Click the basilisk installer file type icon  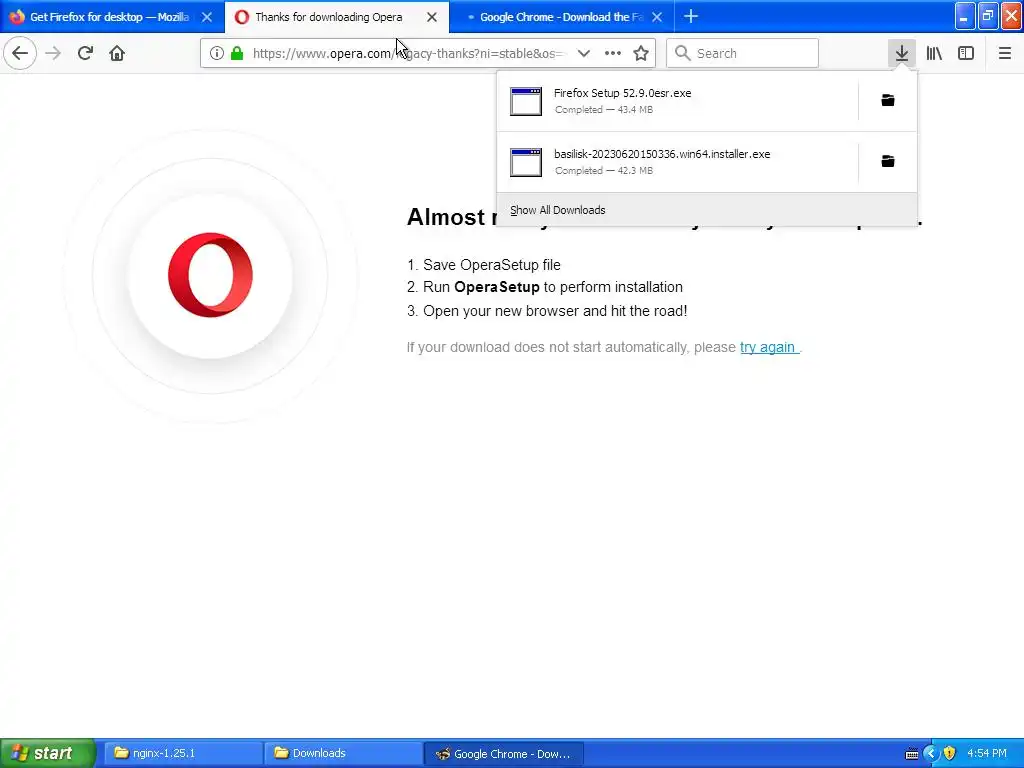tap(526, 162)
